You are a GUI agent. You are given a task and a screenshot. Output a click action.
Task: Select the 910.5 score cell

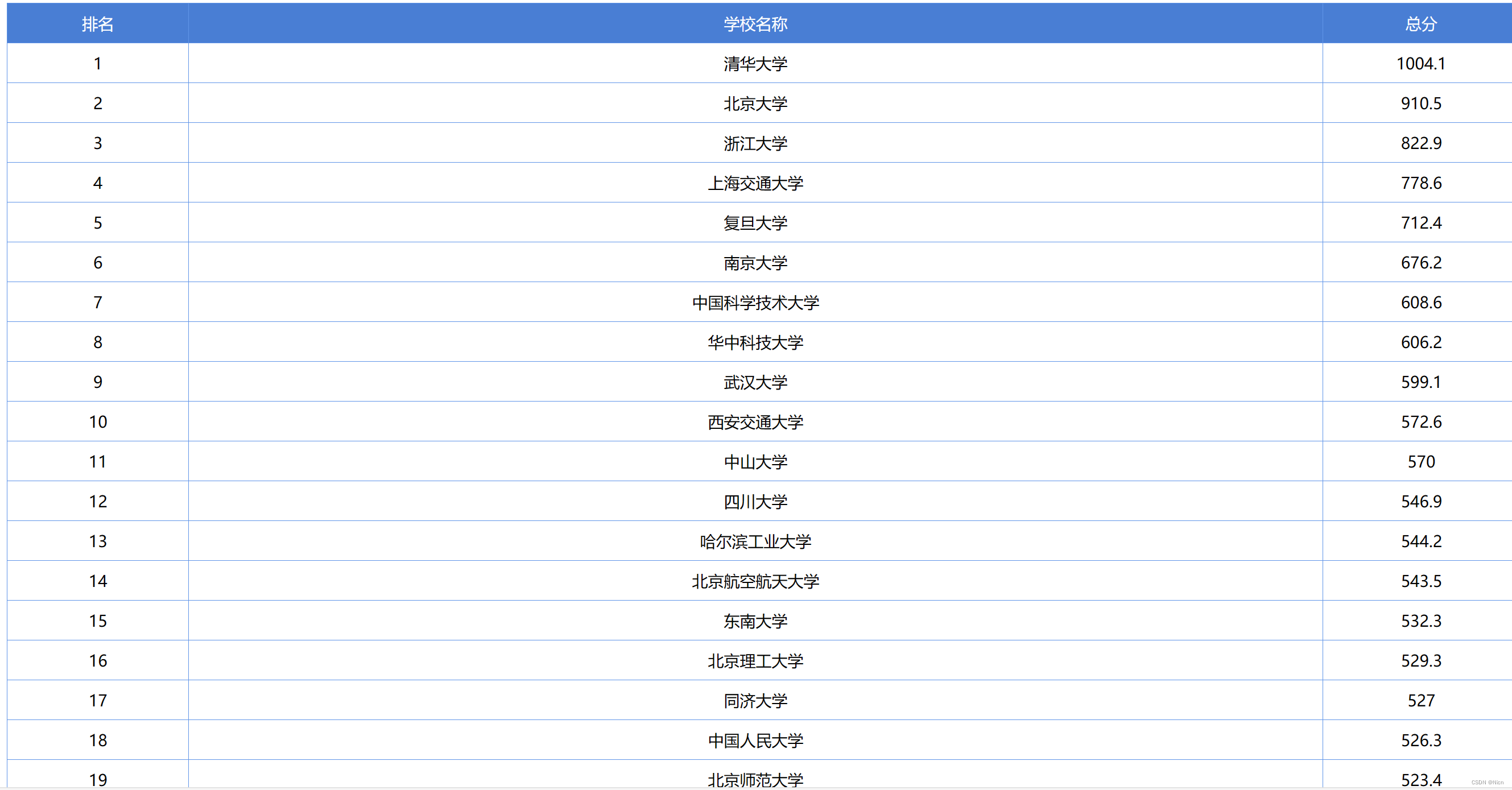pos(1420,104)
